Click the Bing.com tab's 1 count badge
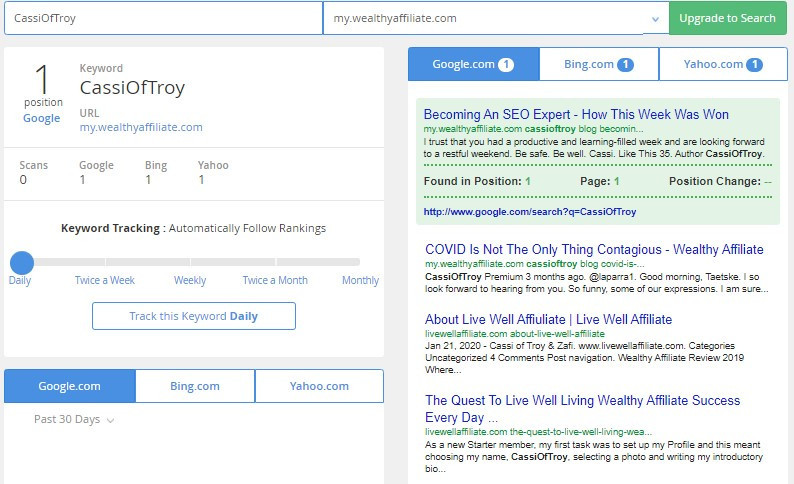 [x=625, y=64]
